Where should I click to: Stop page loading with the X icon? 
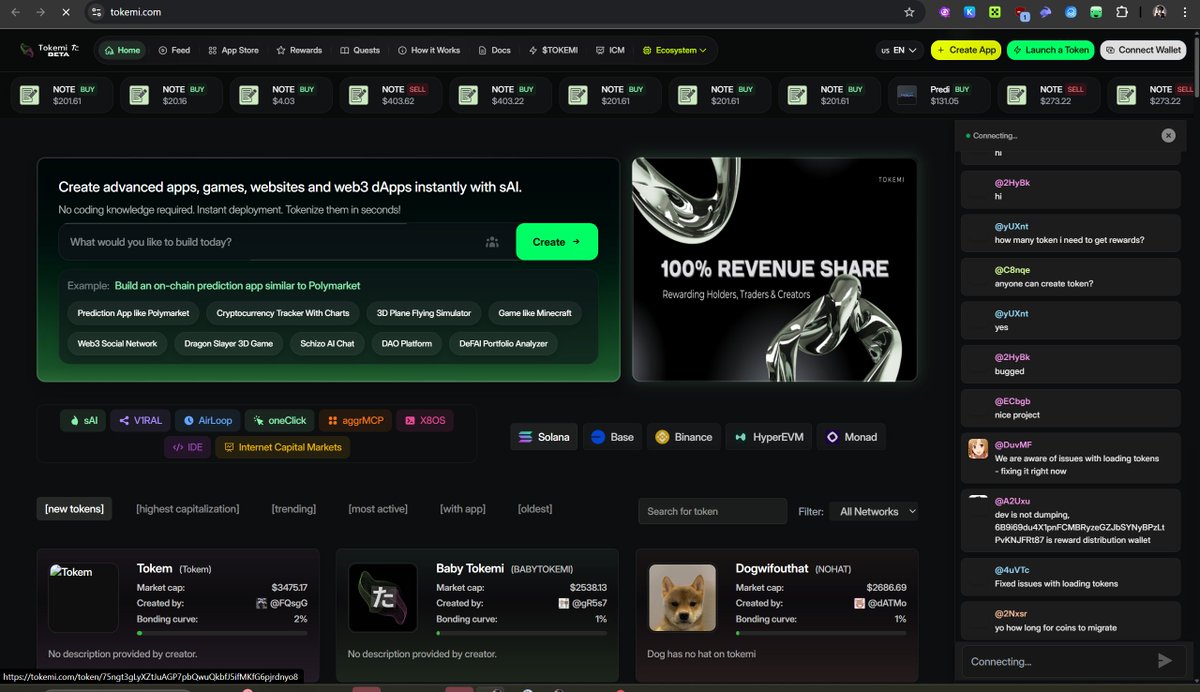[65, 12]
